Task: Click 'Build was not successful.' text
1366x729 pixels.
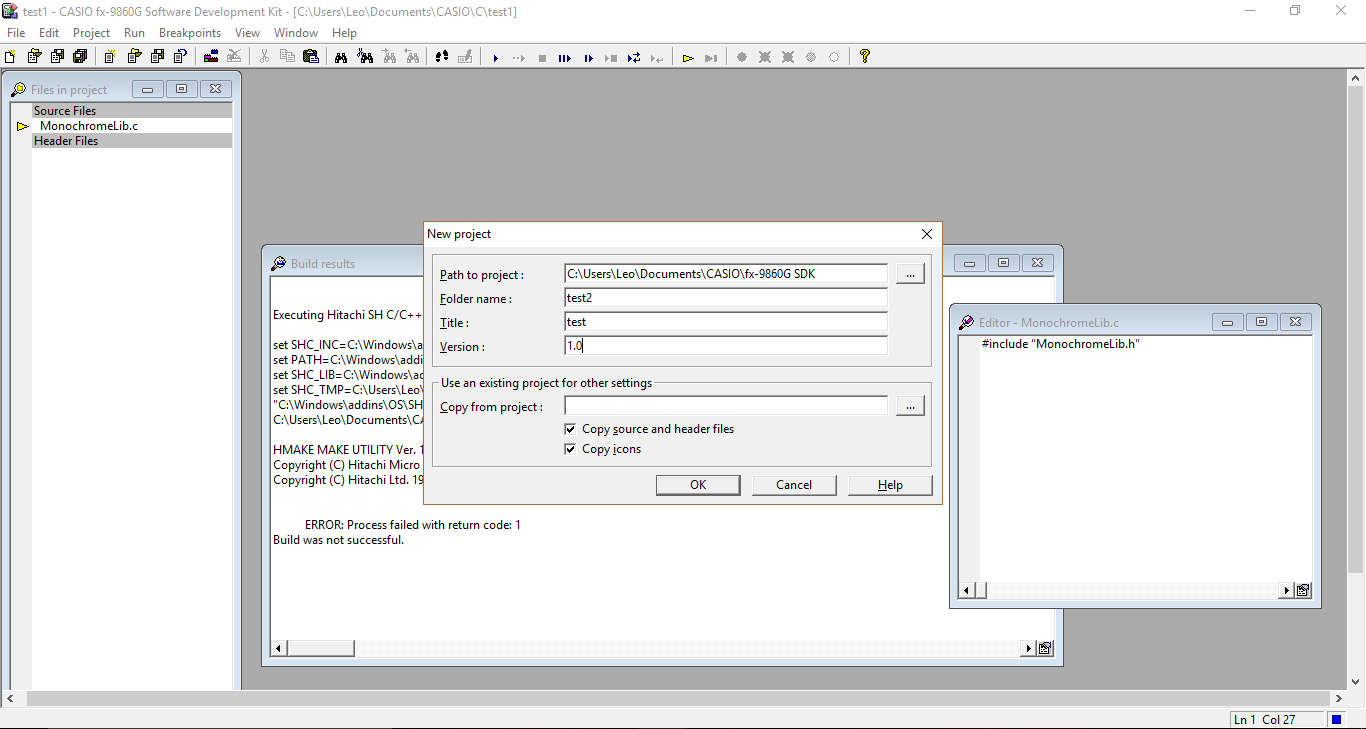Action: pyautogui.click(x=339, y=540)
